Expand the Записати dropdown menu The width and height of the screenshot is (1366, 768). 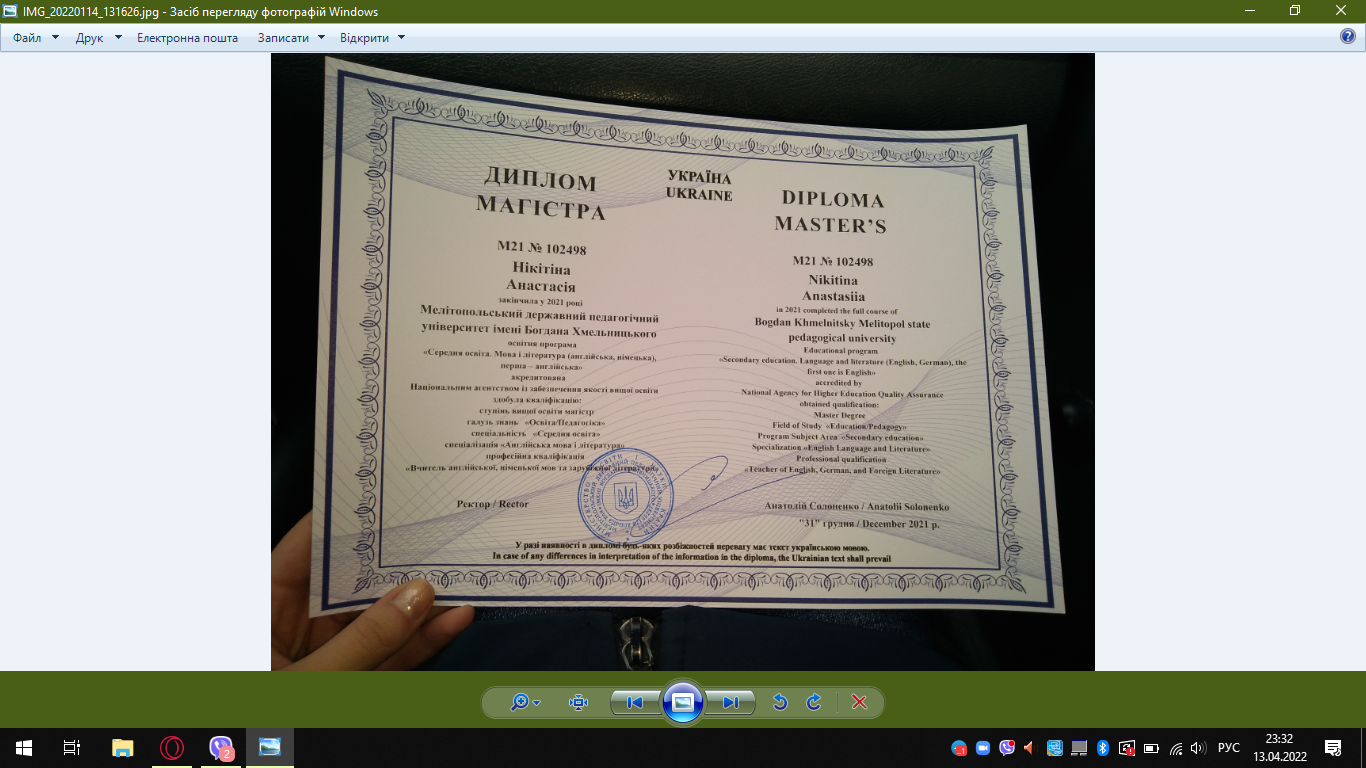291,37
